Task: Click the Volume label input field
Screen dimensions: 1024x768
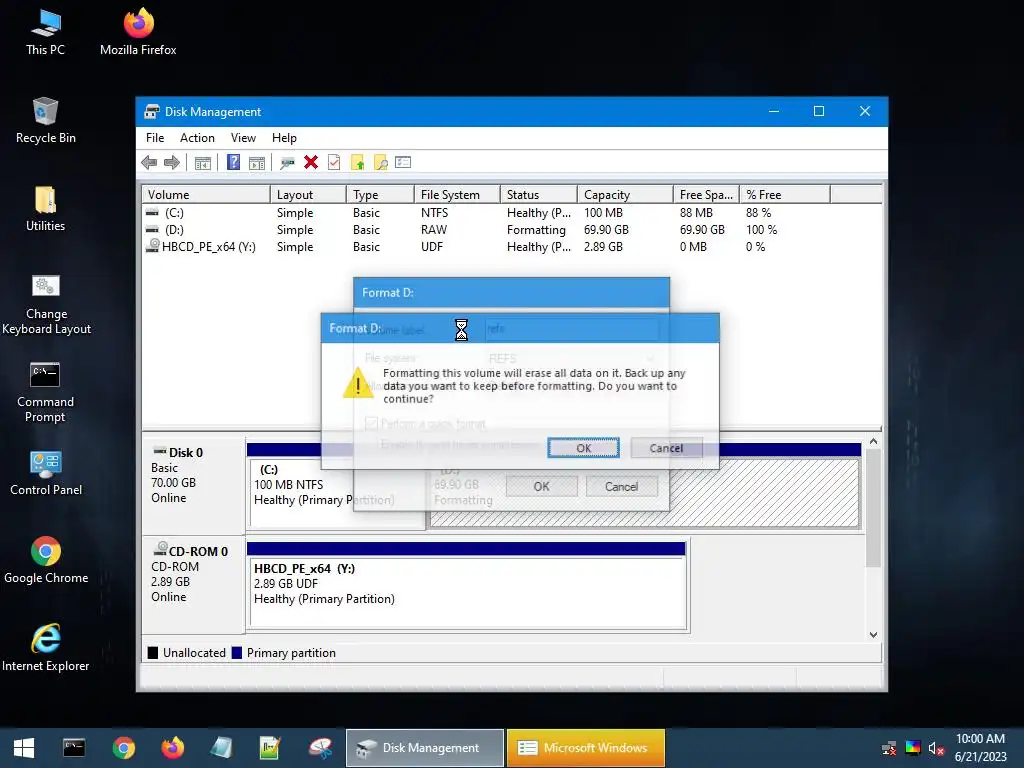Action: 573,328
